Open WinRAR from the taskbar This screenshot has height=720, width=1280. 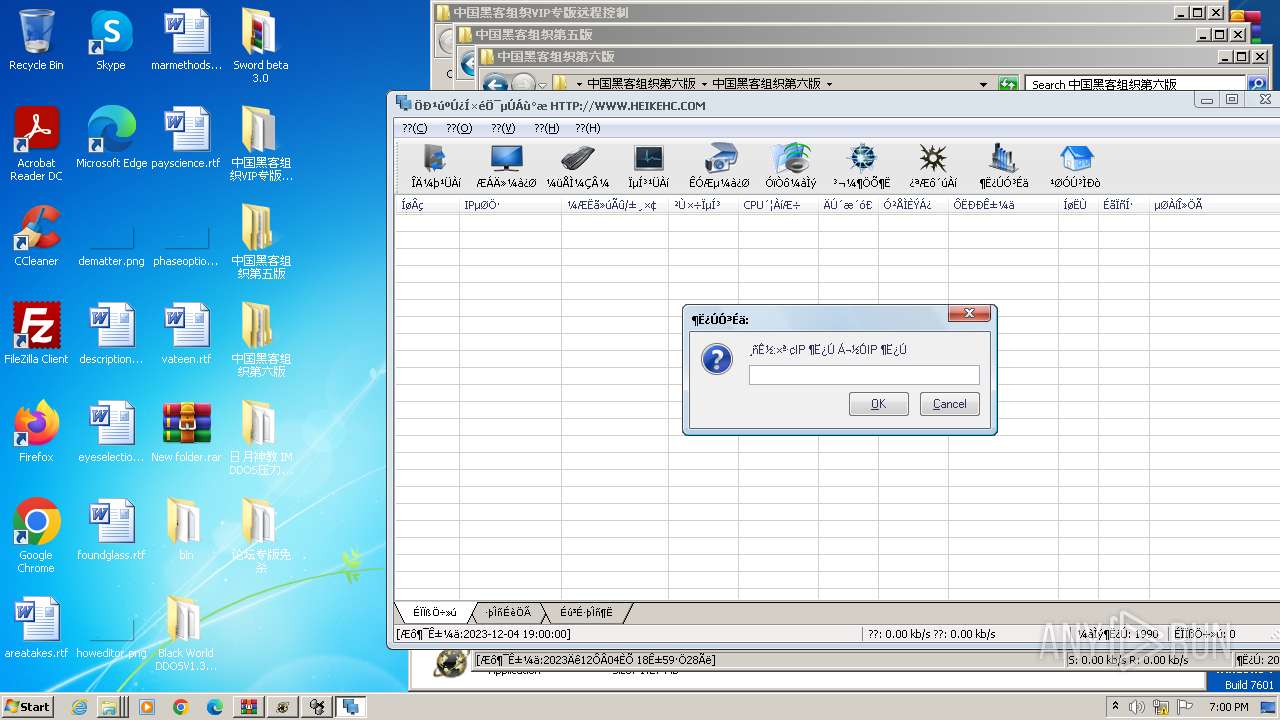[249, 707]
